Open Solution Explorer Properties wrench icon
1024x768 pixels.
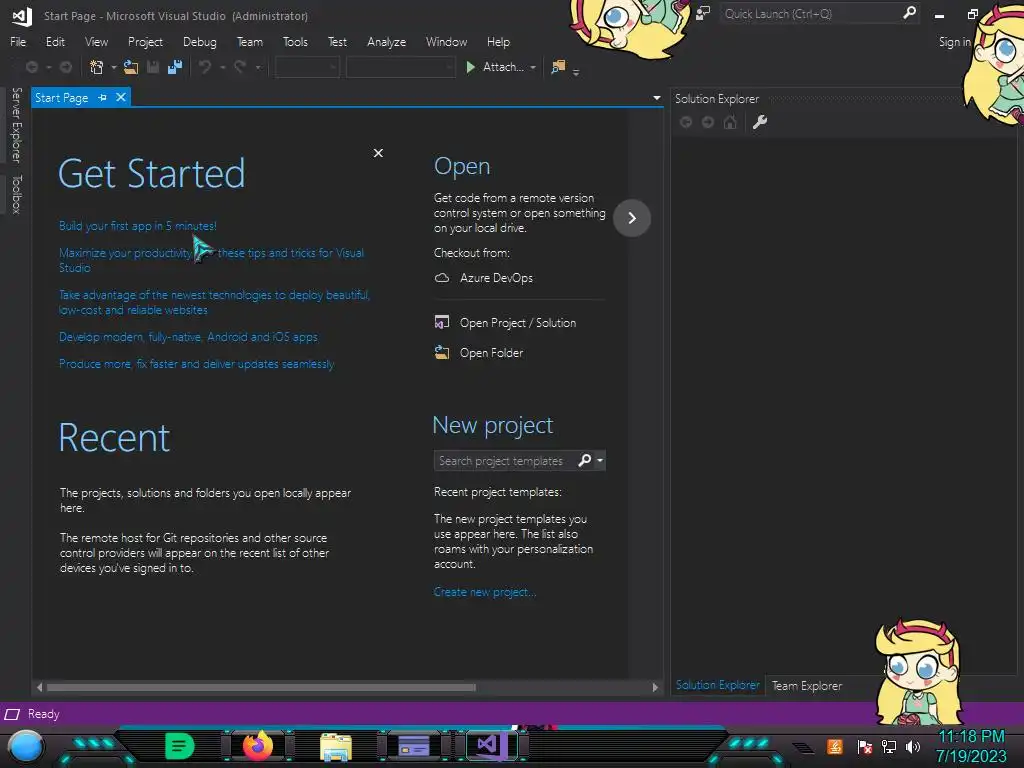pos(760,122)
